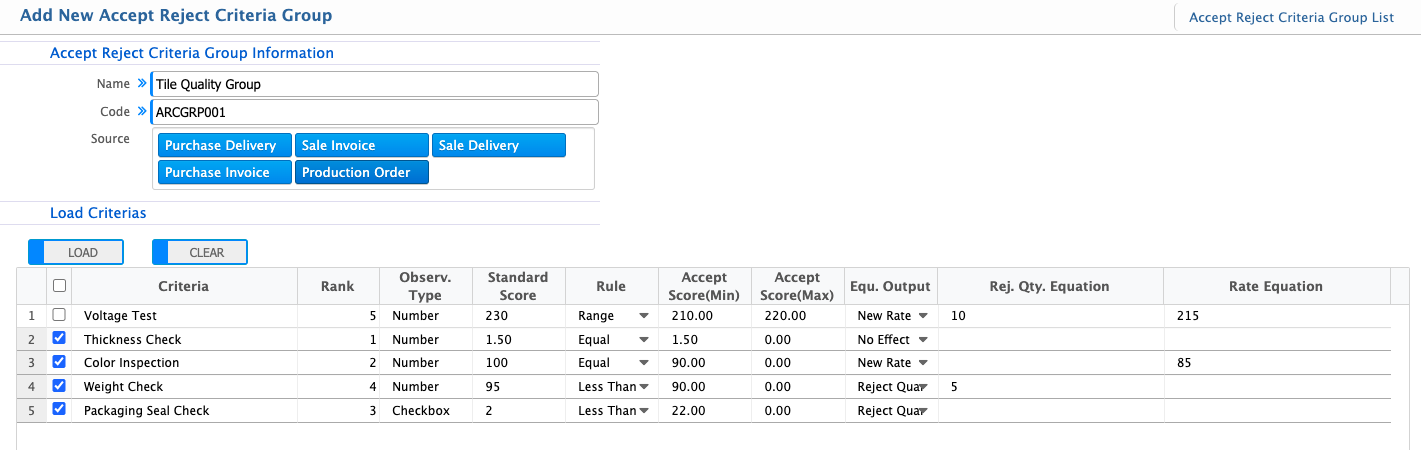Open the Accept Reject Criteria Group List
This screenshot has width=1421, height=450.
click(1291, 17)
